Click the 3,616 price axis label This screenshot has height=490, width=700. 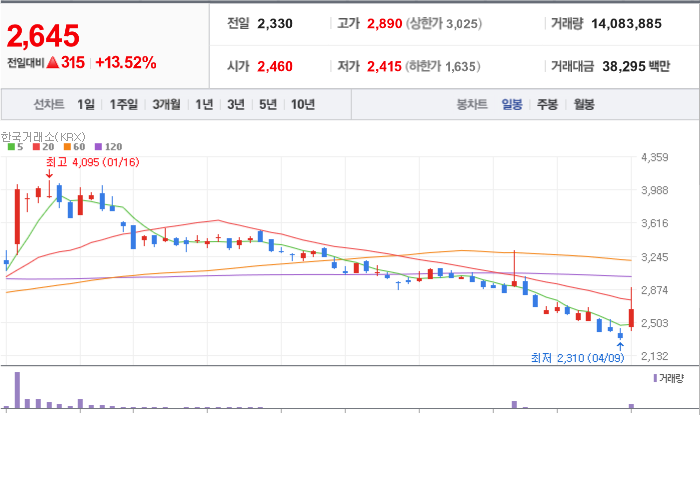click(655, 223)
